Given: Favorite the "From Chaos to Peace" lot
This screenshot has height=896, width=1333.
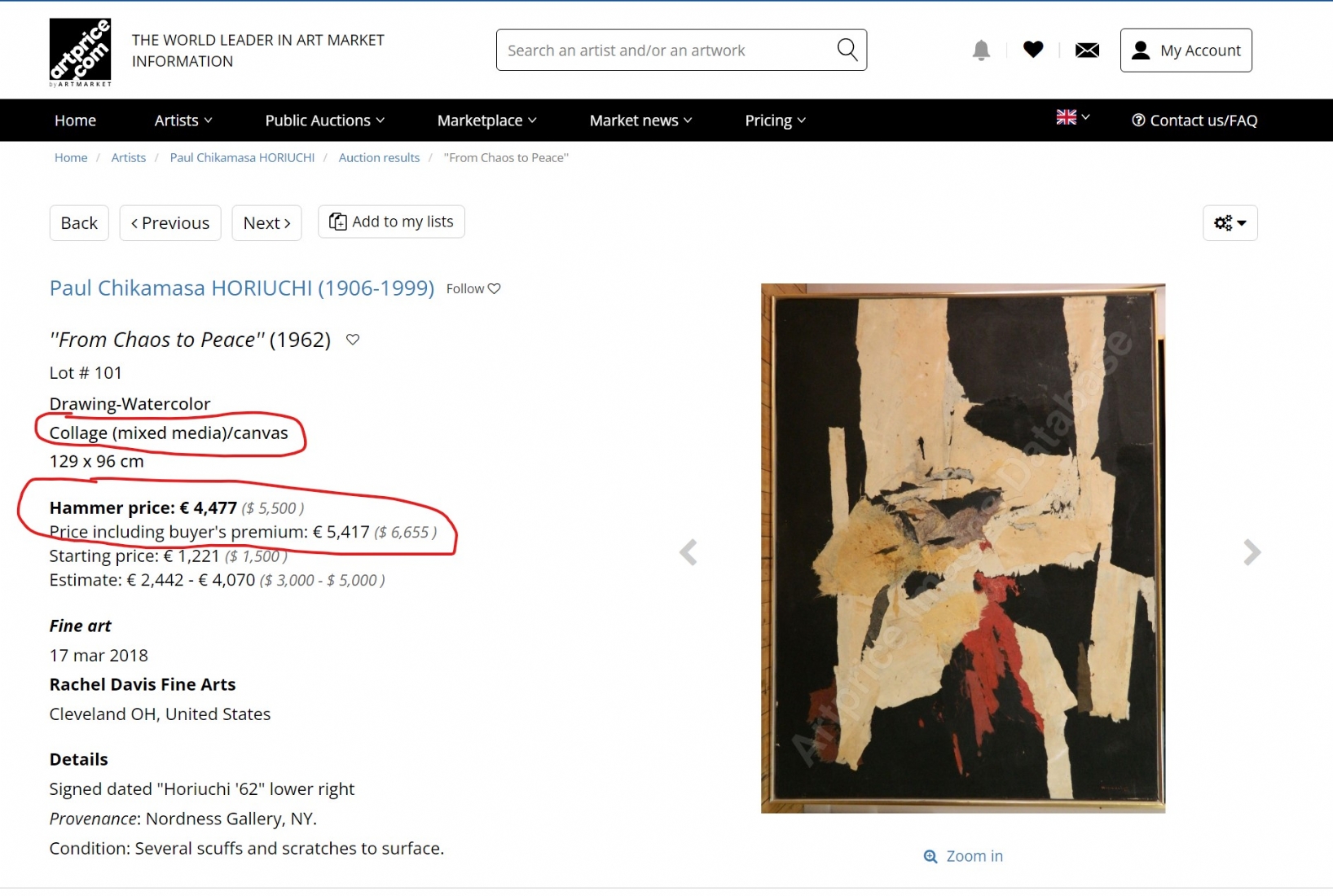Looking at the screenshot, I should click(353, 340).
